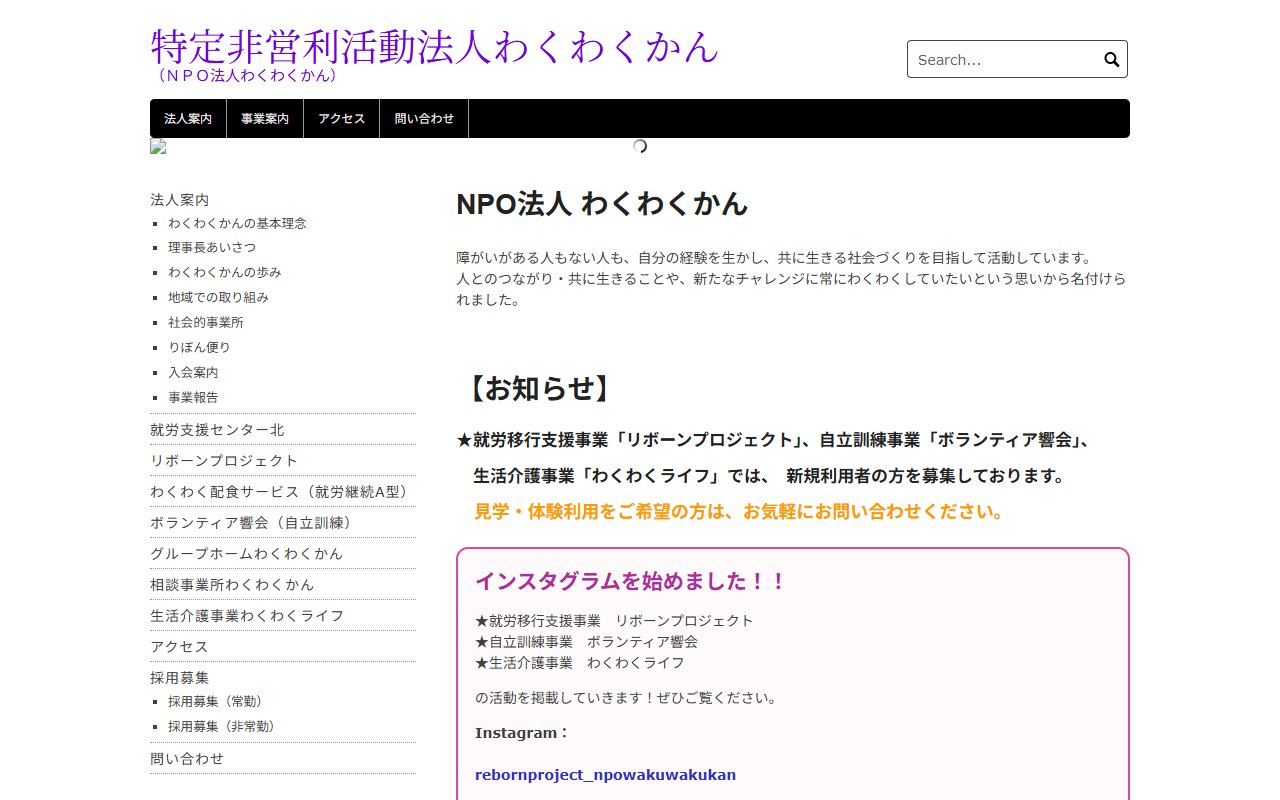Image resolution: width=1280 pixels, height=800 pixels.
Task: Open 事業案内 in the black navigation bar
Action: (265, 118)
